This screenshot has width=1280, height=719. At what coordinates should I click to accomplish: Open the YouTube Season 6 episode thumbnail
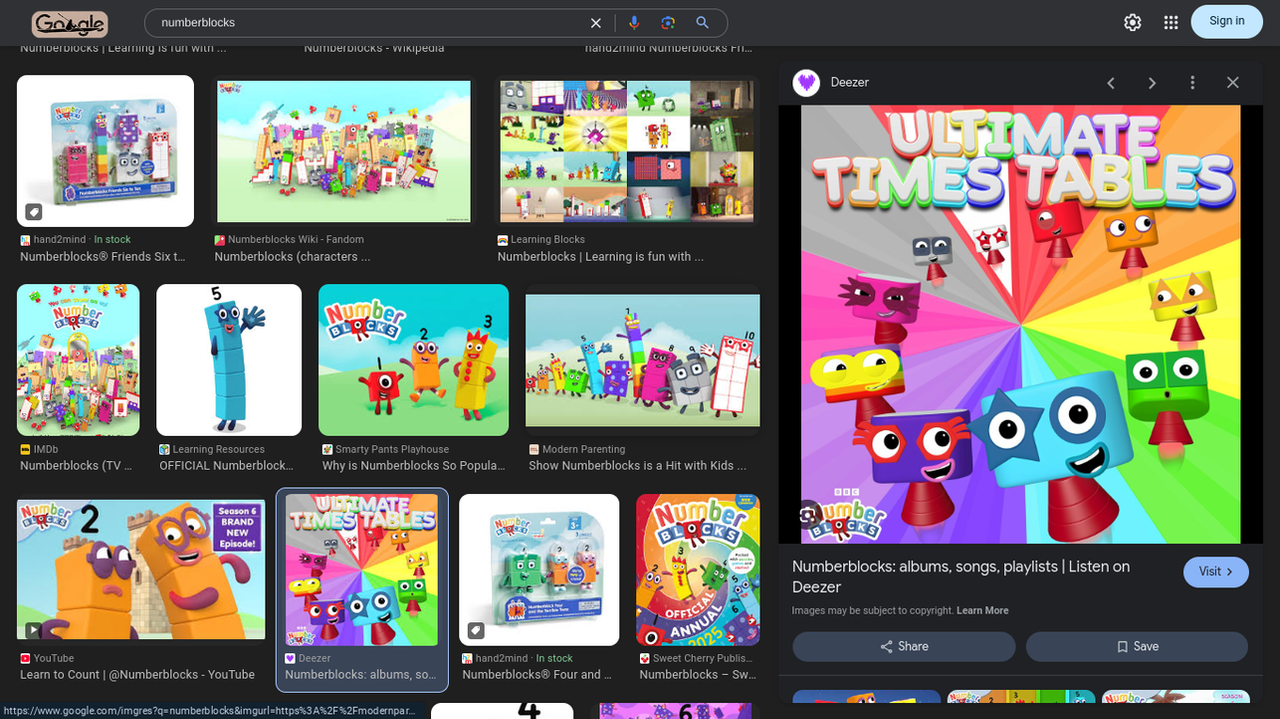click(141, 570)
